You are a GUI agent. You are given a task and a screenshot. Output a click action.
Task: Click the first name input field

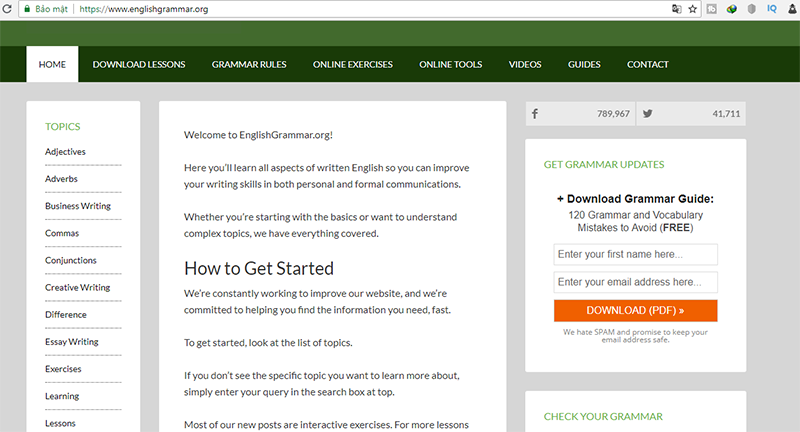(x=636, y=255)
